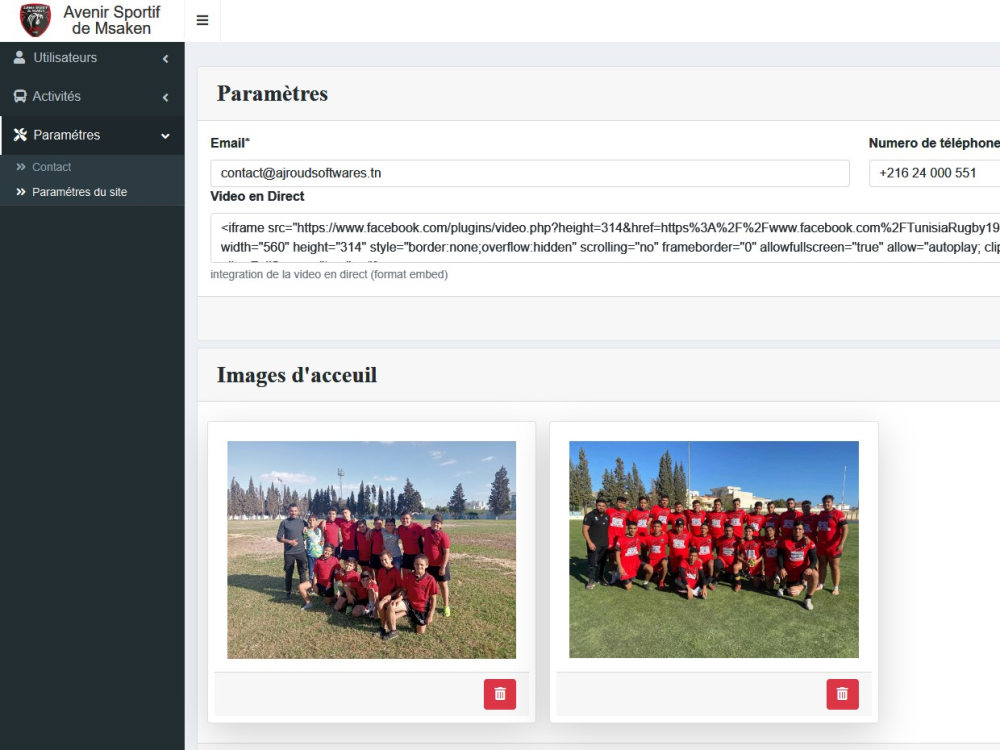Viewport: 1000px width, 750px height.
Task: Click the Utilisateurs user icon
Action: click(x=20, y=57)
